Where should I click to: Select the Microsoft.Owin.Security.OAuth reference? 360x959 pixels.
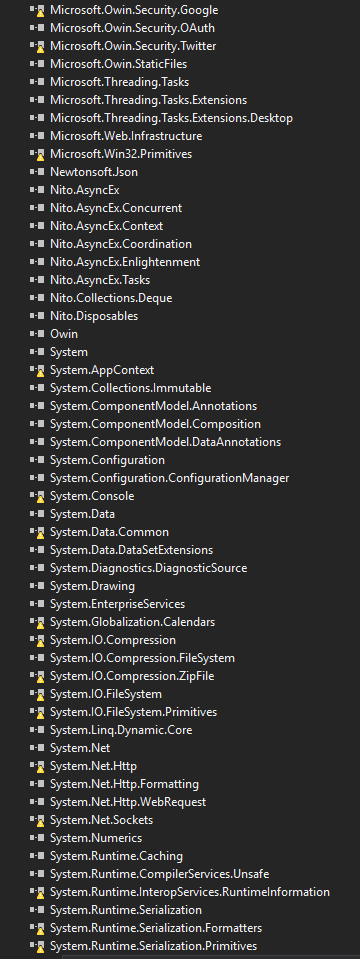132,28
